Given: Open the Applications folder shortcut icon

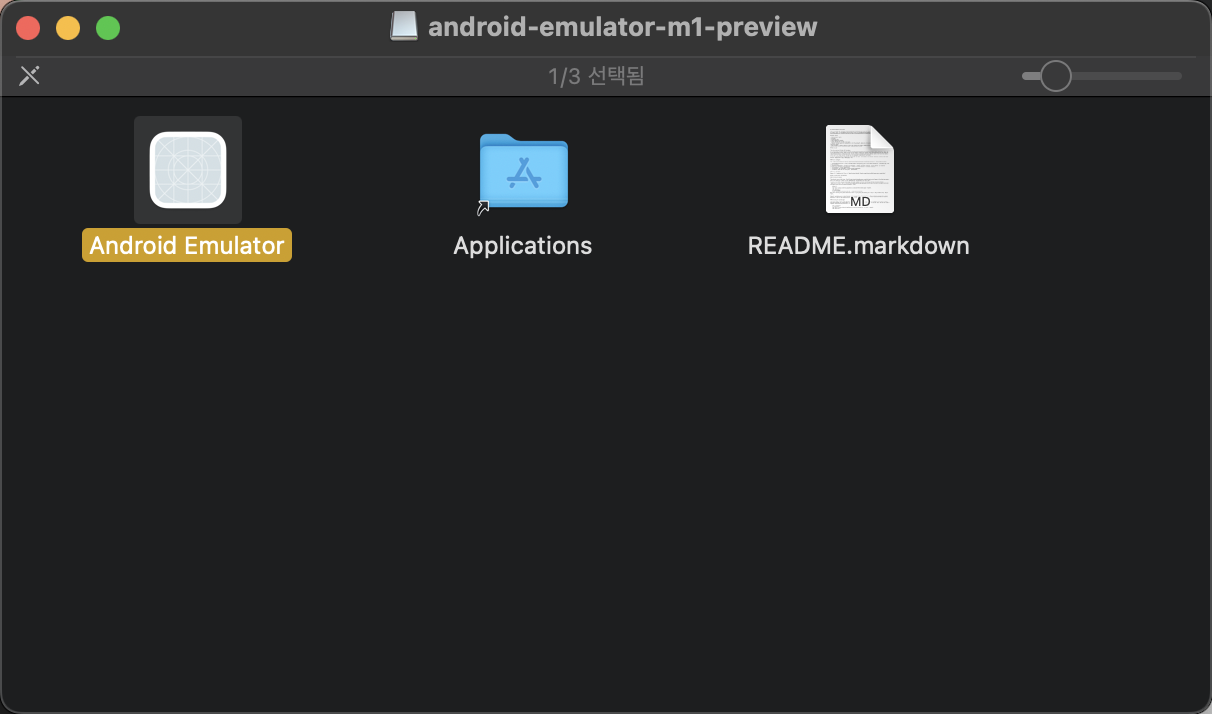Looking at the screenshot, I should pos(523,172).
